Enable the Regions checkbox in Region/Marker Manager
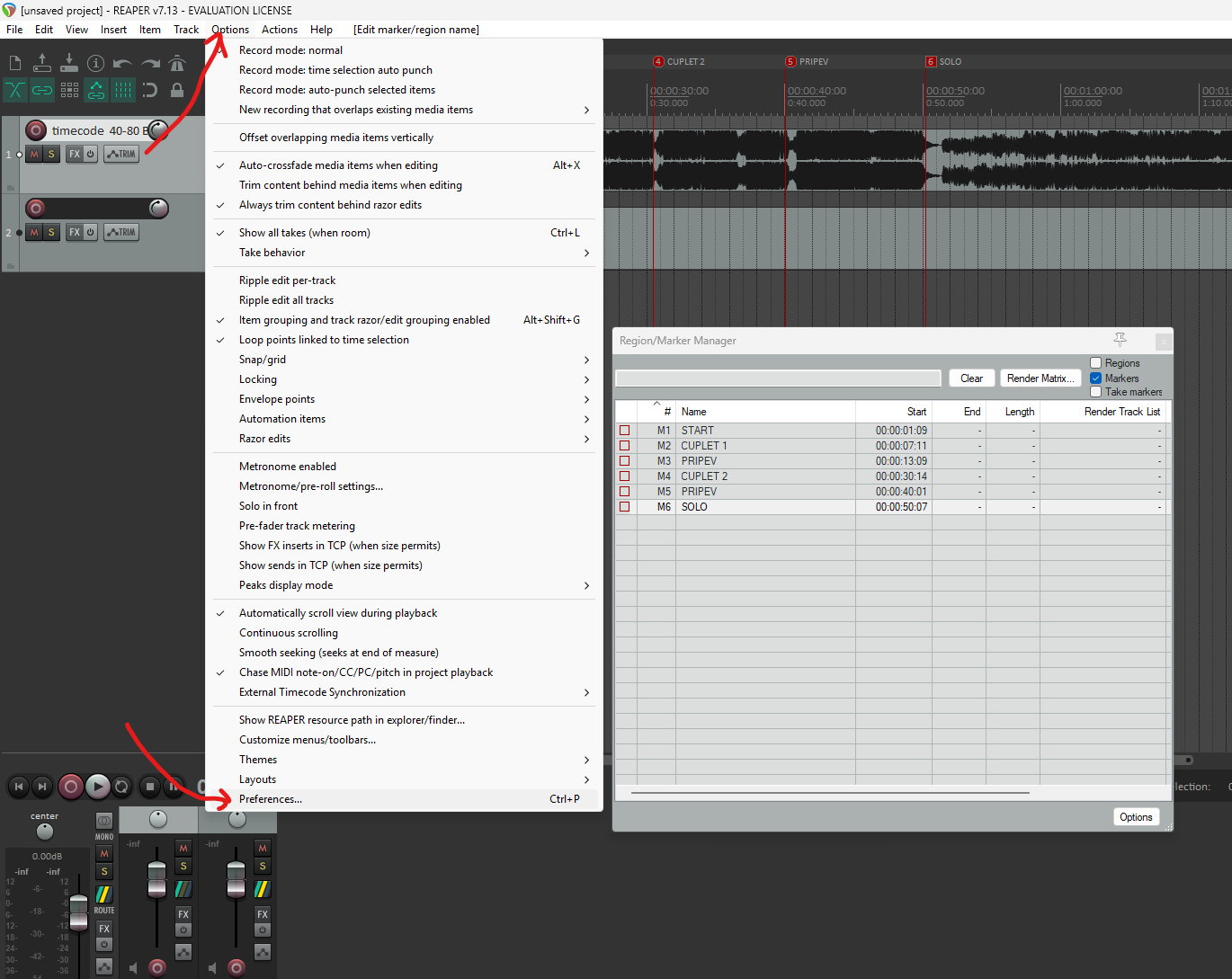Viewport: 1232px width, 979px height. 1096,363
